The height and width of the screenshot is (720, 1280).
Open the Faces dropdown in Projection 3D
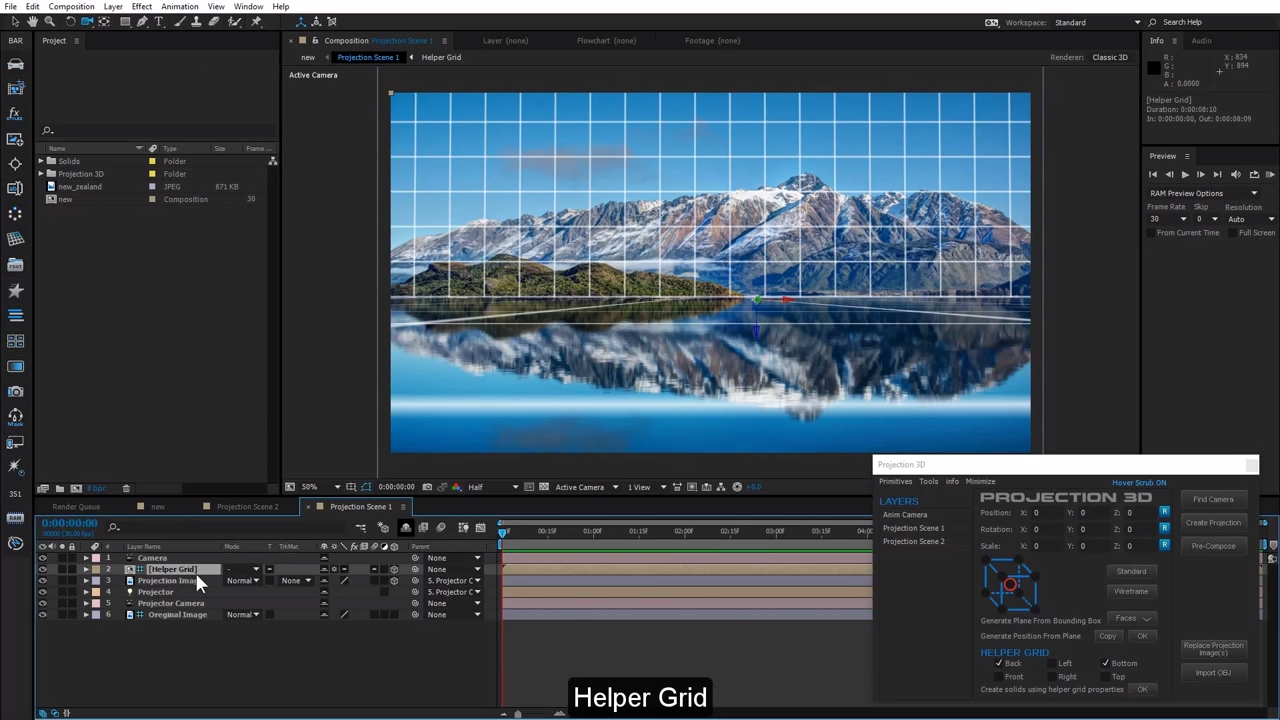point(1132,618)
